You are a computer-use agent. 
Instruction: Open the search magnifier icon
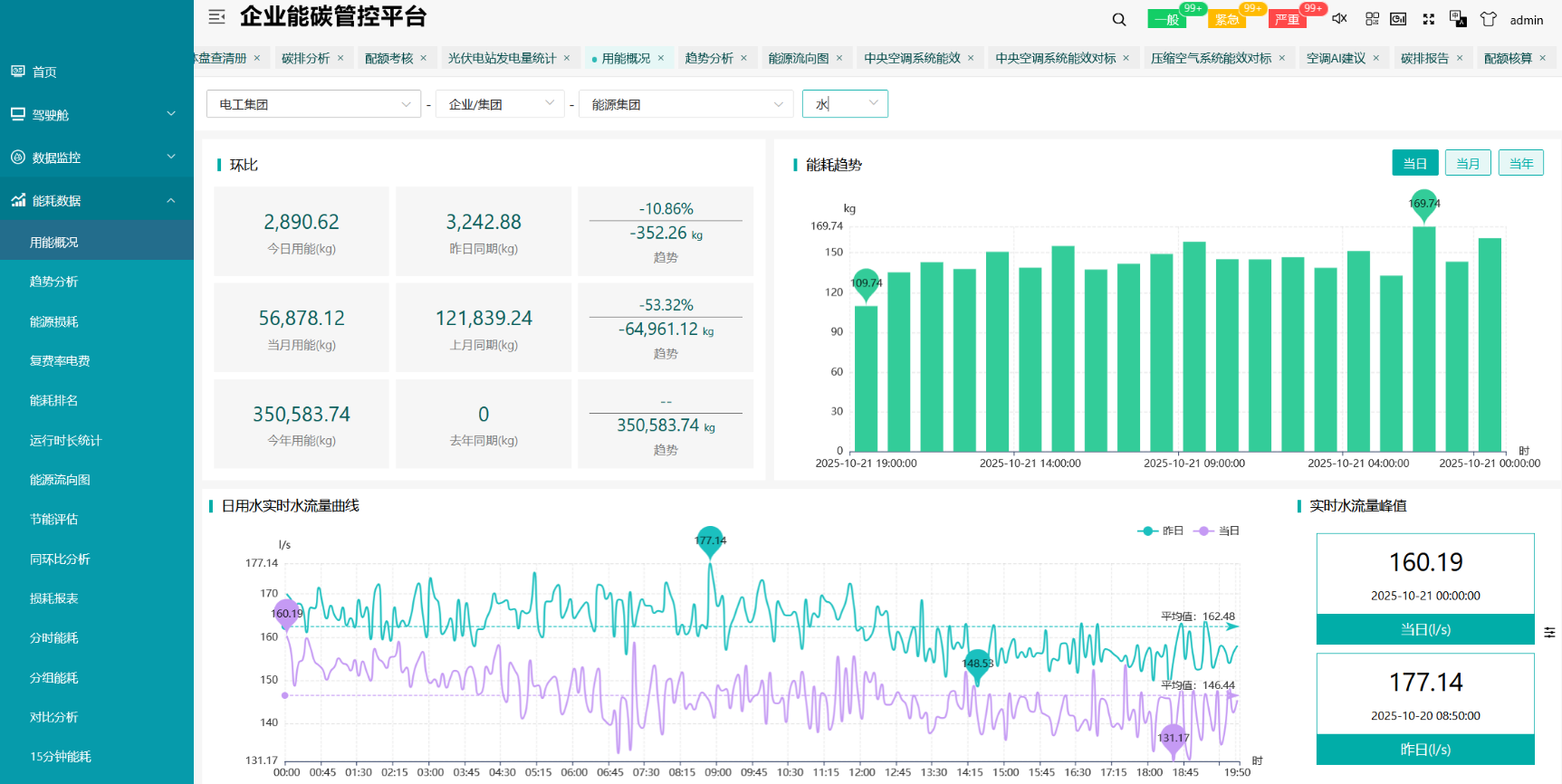[x=1119, y=19]
